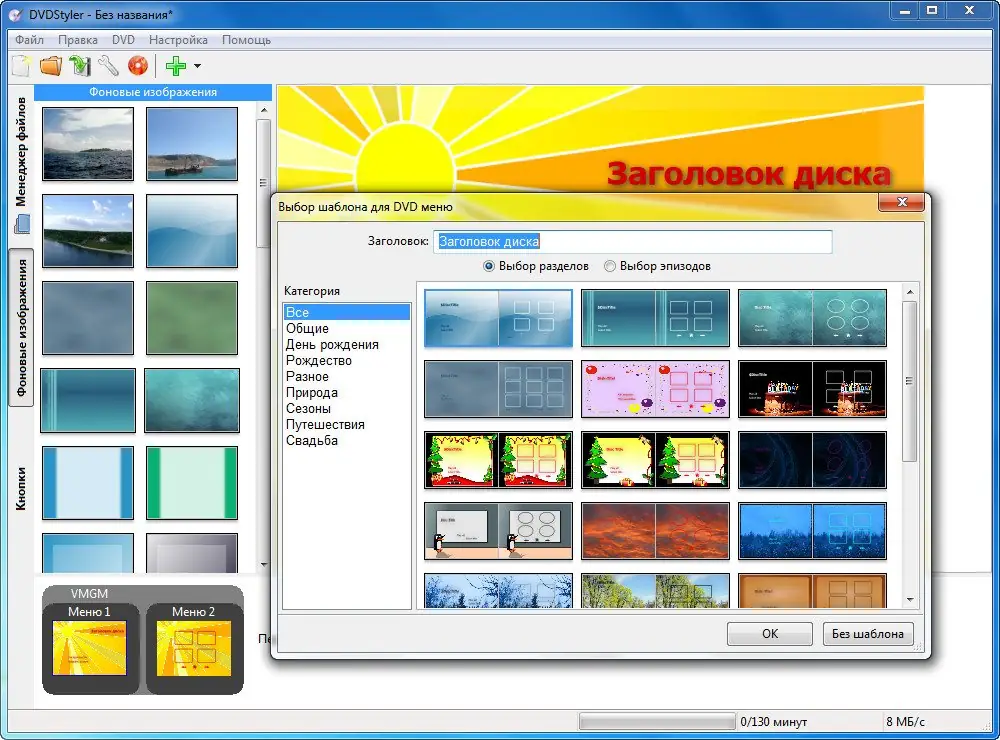Image resolution: width=1000 pixels, height=740 pixels.
Task: Open project settings via the wrench icon
Action: (x=108, y=66)
